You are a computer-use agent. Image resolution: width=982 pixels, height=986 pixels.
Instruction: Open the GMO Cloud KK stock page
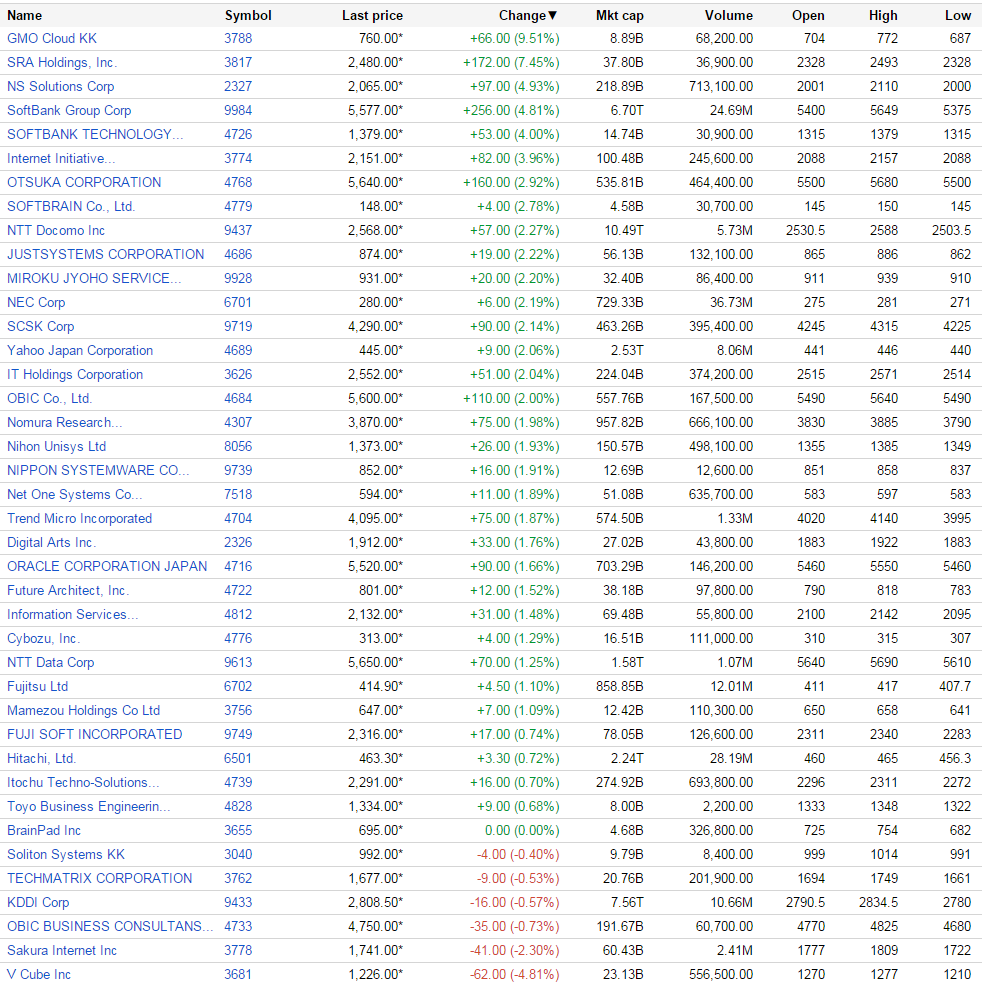pyautogui.click(x=52, y=38)
